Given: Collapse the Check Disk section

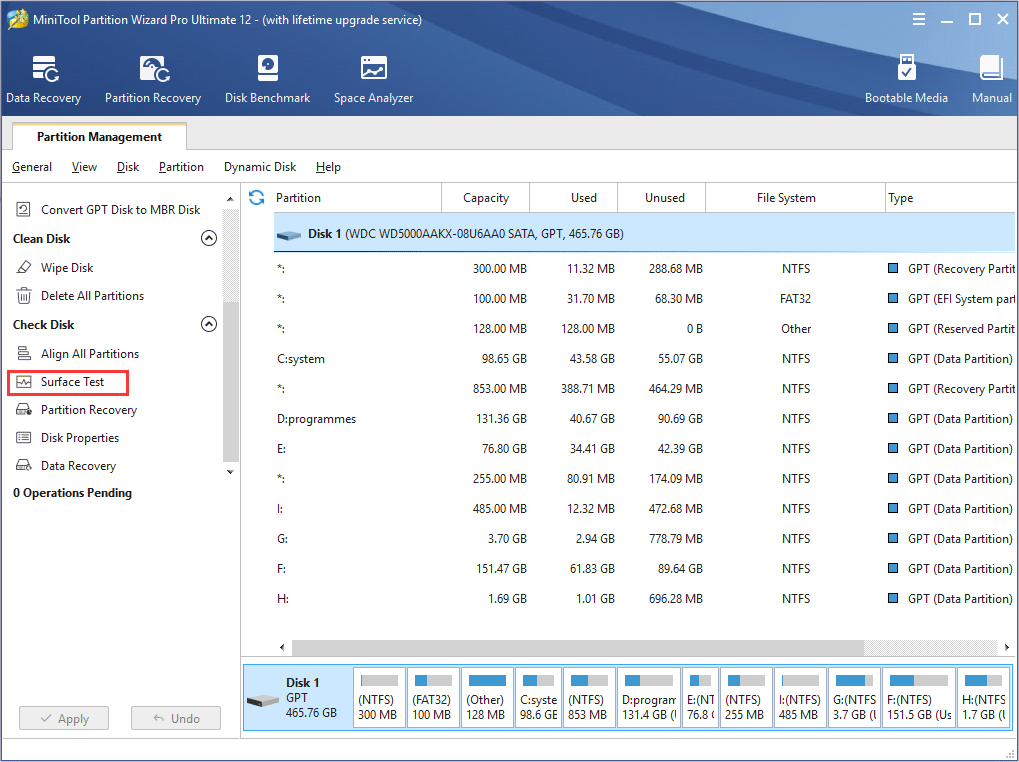Looking at the screenshot, I should (209, 323).
